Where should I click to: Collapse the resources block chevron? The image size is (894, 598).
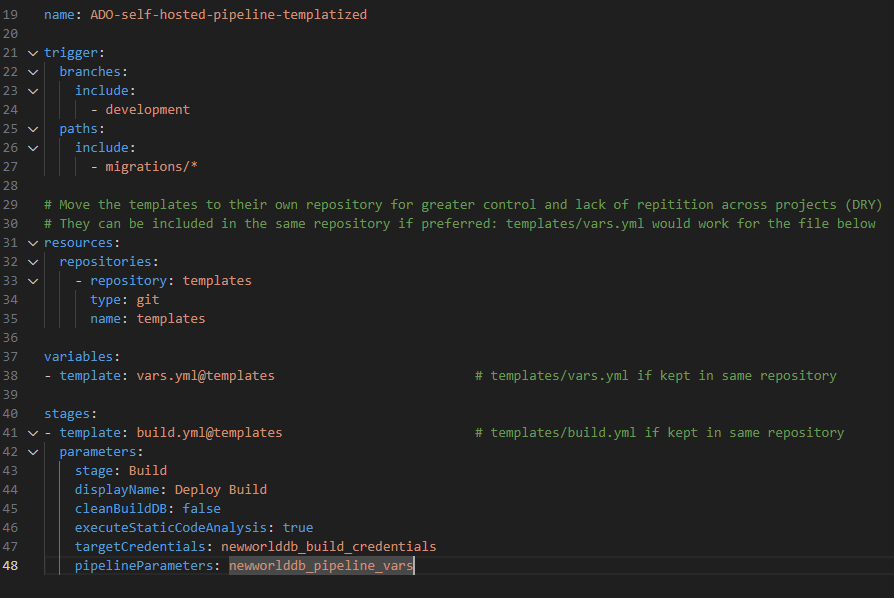[33, 243]
